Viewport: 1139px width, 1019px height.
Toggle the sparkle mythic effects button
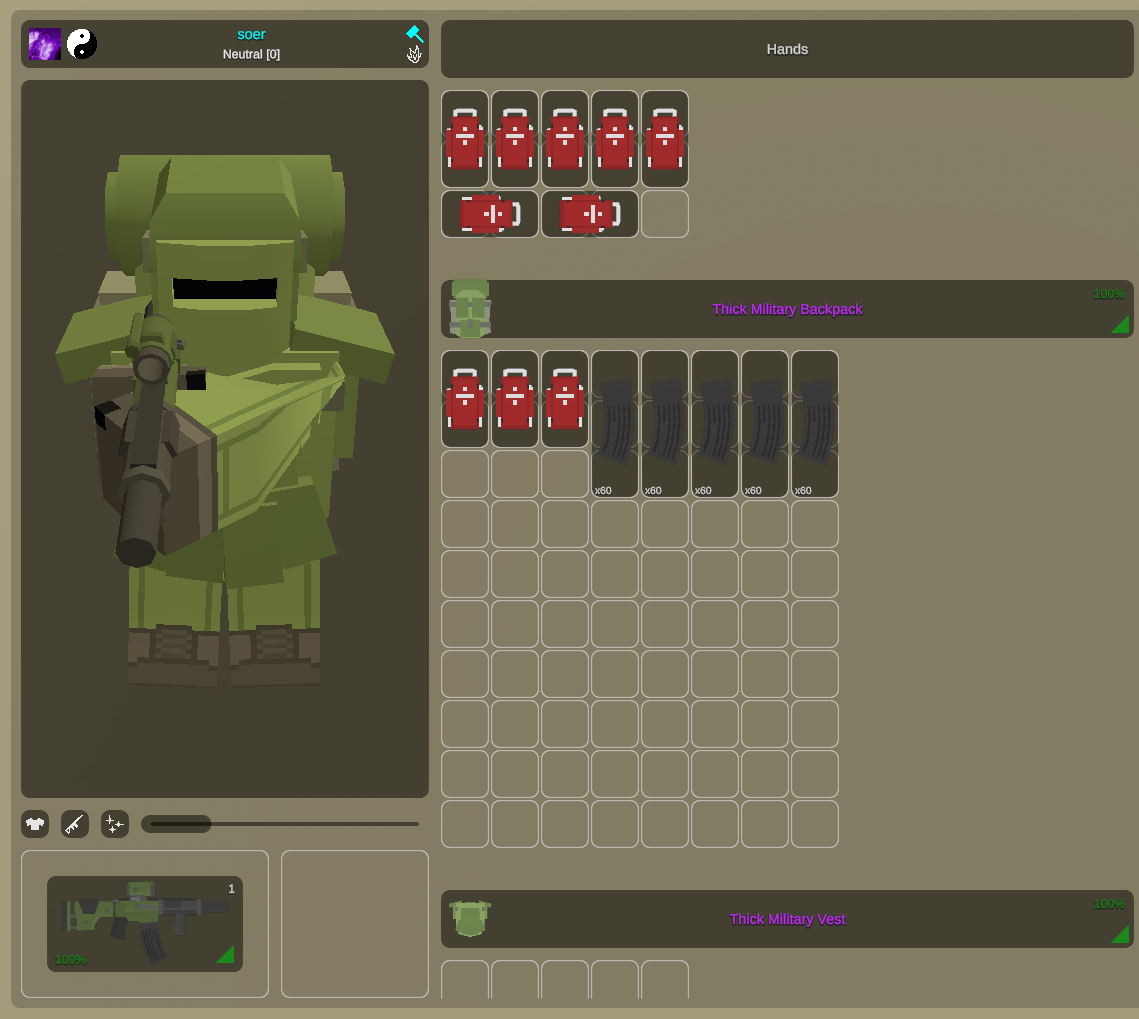click(x=115, y=824)
